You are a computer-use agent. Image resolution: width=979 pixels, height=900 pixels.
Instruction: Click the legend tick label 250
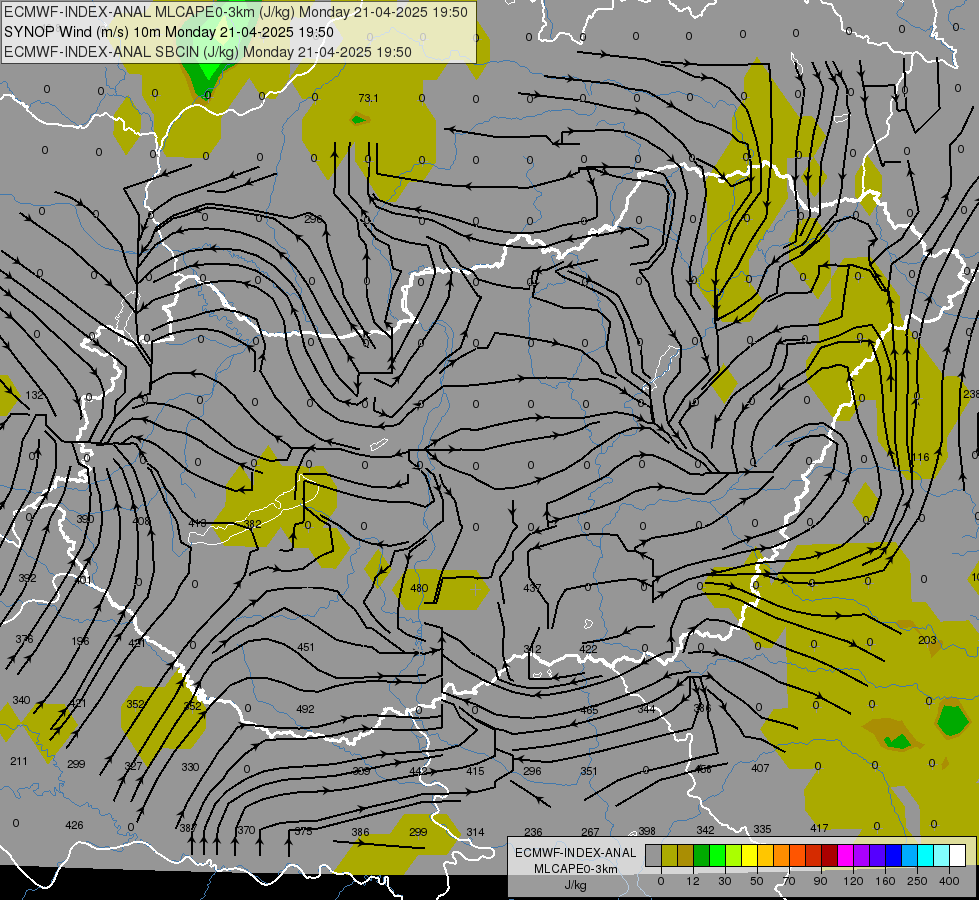(x=917, y=881)
